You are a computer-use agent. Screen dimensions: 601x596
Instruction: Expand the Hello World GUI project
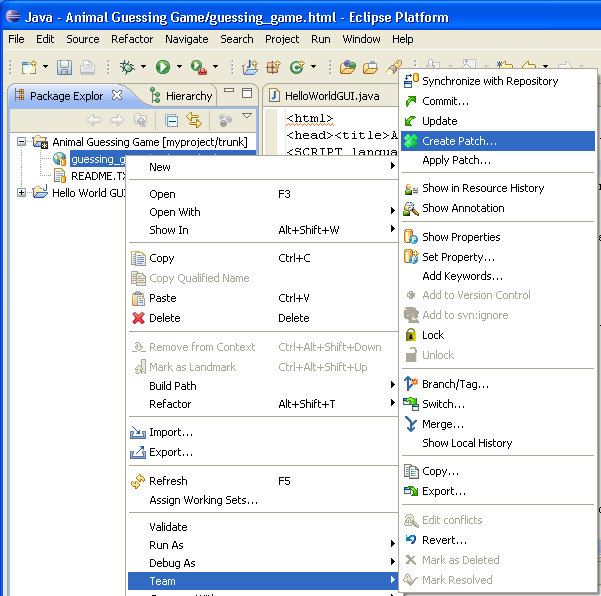(x=21, y=193)
